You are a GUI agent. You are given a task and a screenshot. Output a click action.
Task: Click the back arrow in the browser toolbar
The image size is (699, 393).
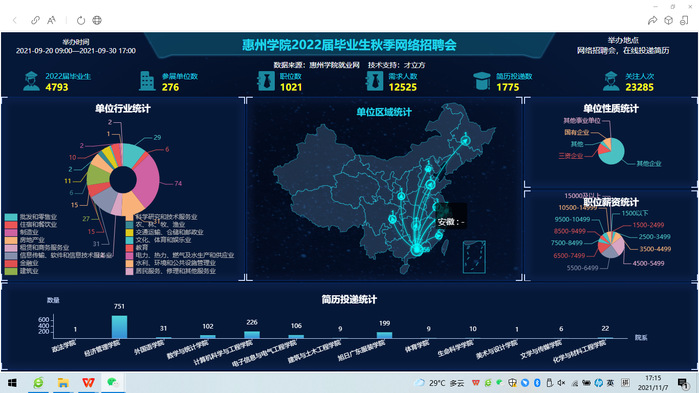15,20
